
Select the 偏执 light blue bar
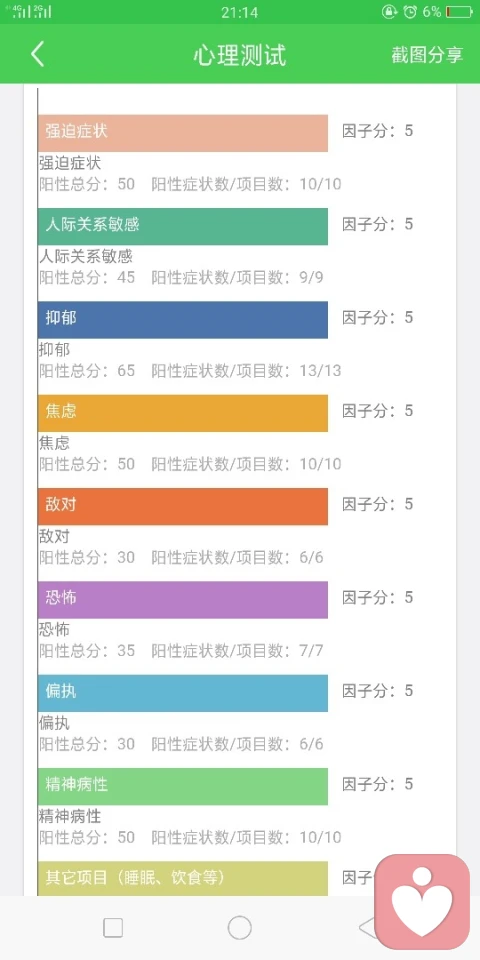point(182,693)
